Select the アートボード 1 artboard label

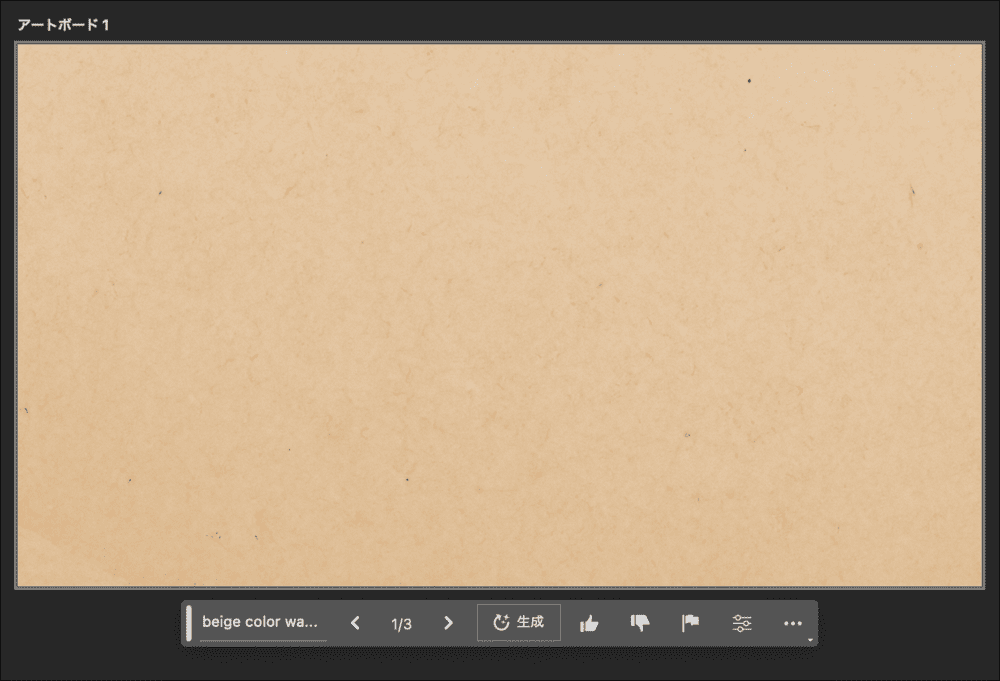coord(63,25)
